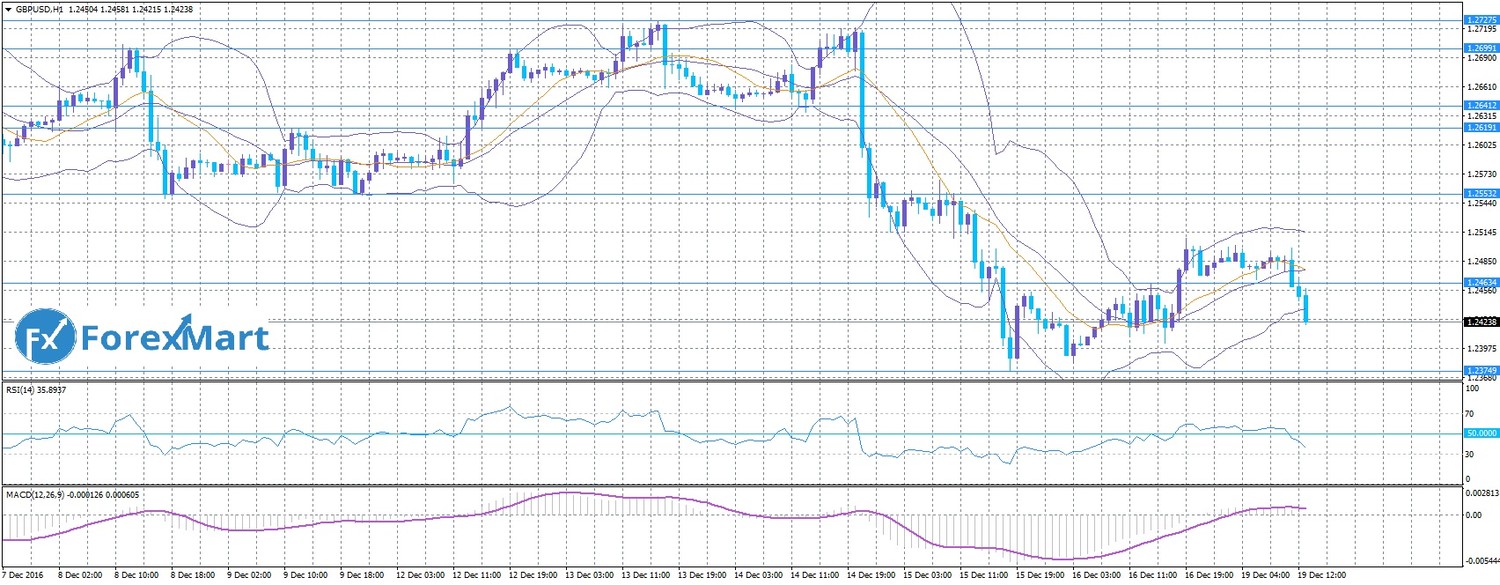Click the ForexMart watermark text
The width and height of the screenshot is (1500, 585).
[x=174, y=338]
